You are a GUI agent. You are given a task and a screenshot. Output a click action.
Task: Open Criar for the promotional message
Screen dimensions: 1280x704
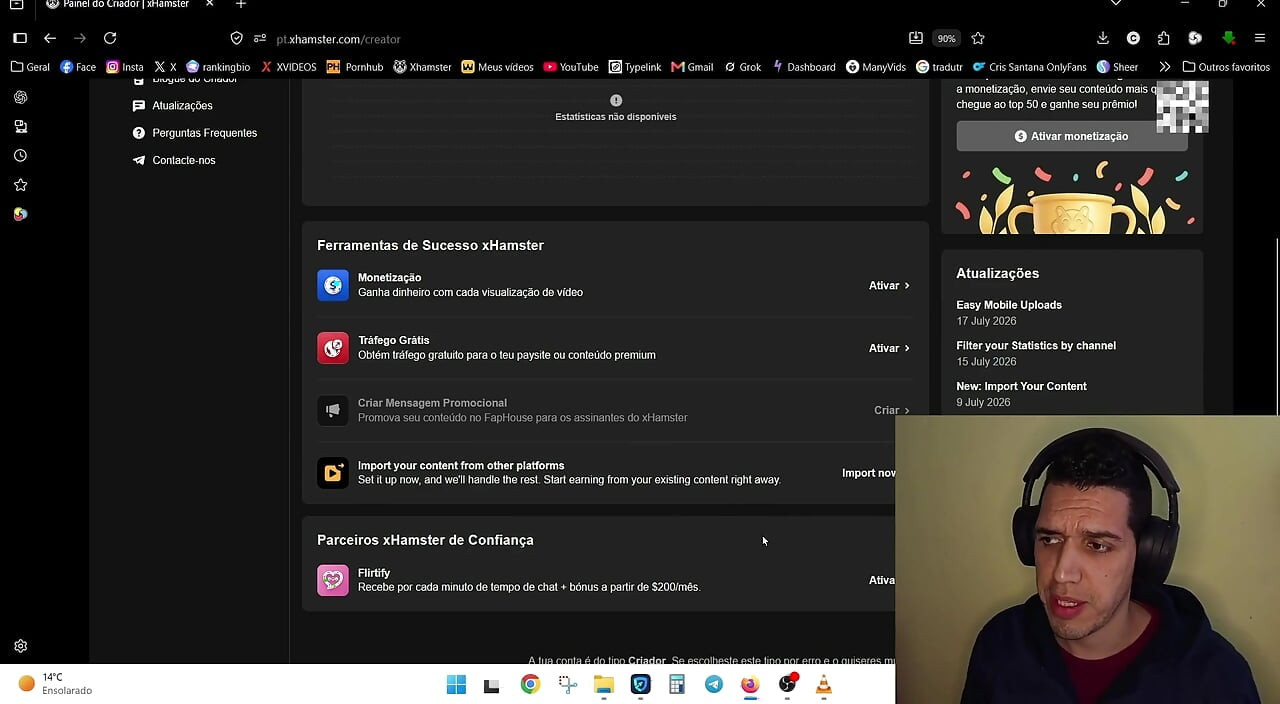[x=892, y=410]
